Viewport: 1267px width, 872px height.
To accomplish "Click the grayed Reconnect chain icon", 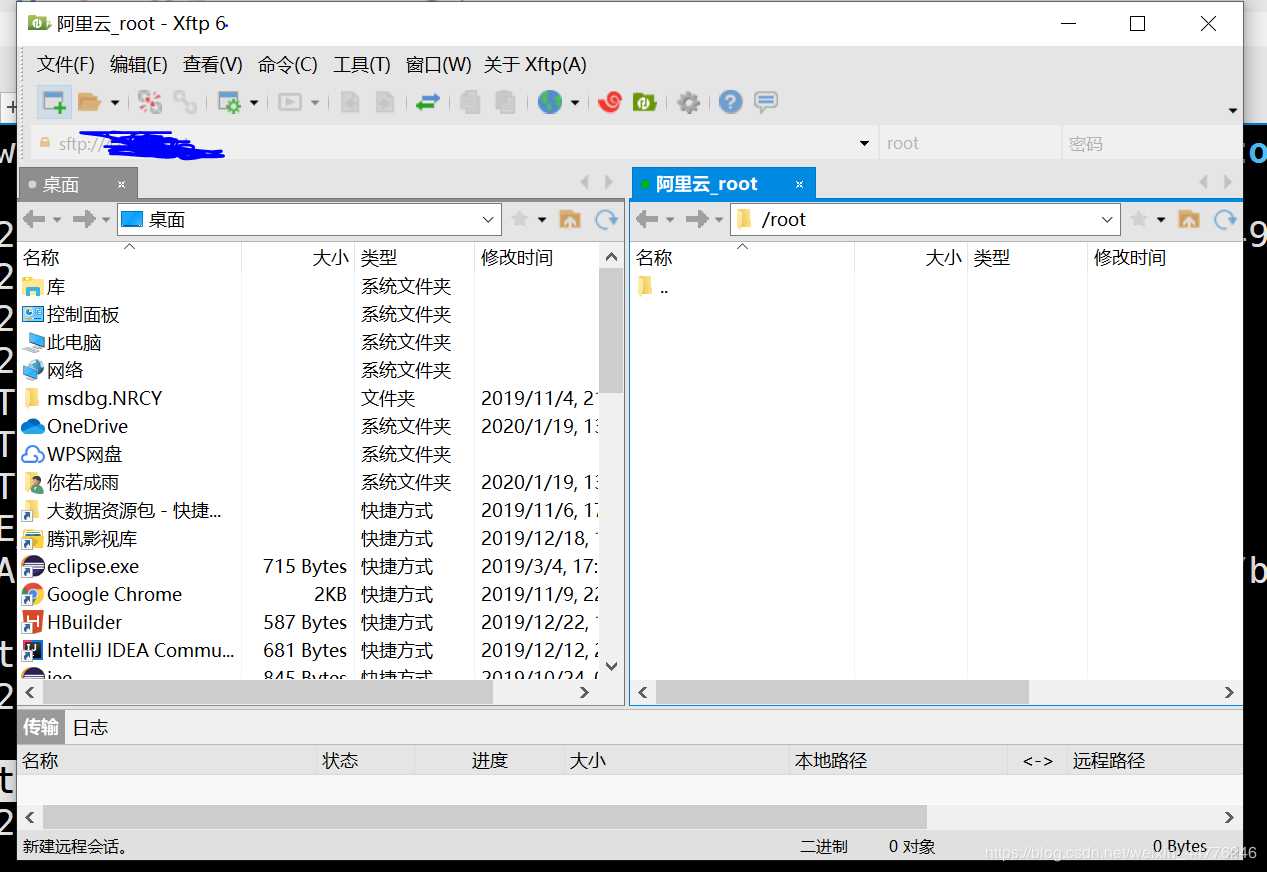I will click(185, 101).
